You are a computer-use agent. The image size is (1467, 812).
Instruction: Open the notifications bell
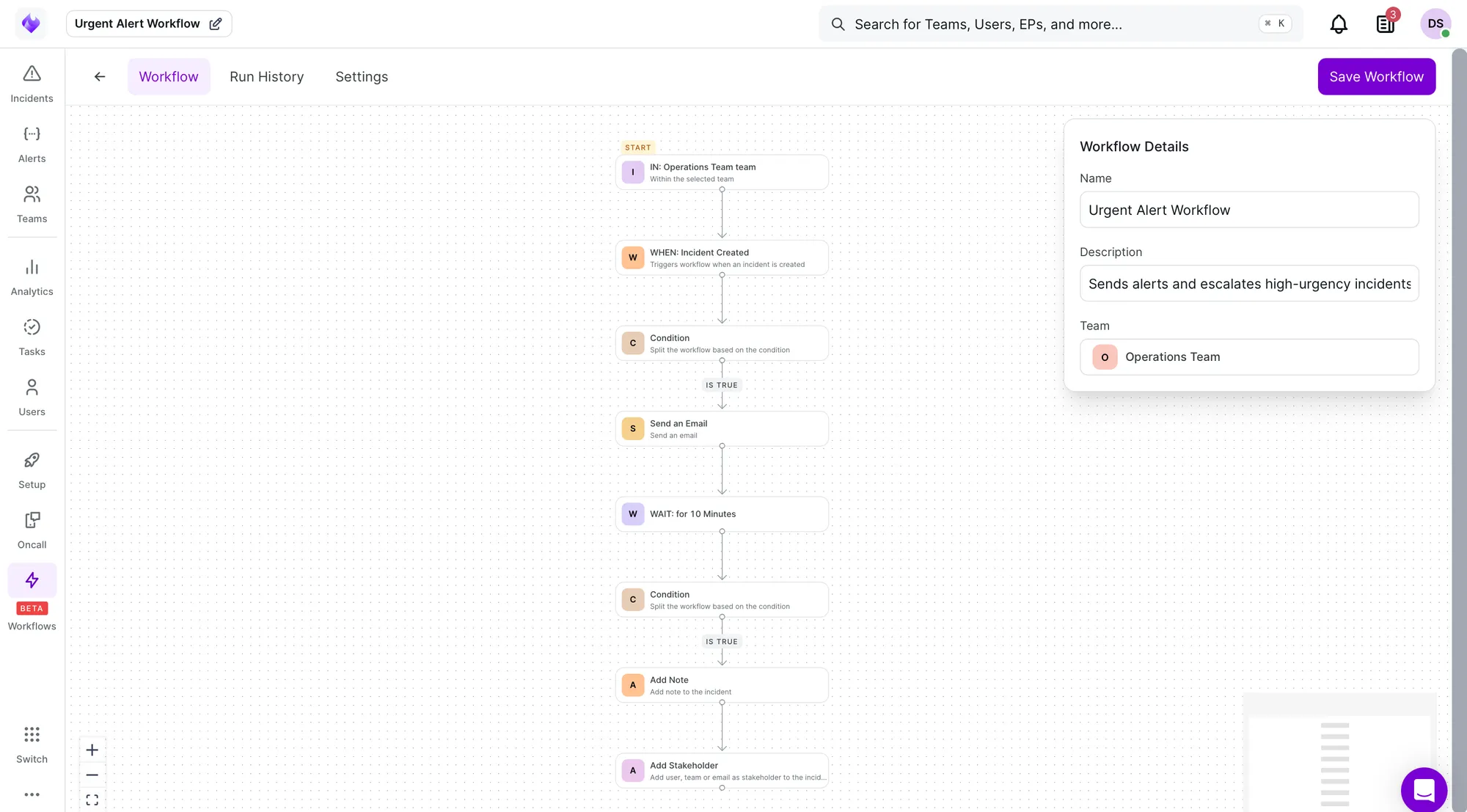click(x=1339, y=24)
